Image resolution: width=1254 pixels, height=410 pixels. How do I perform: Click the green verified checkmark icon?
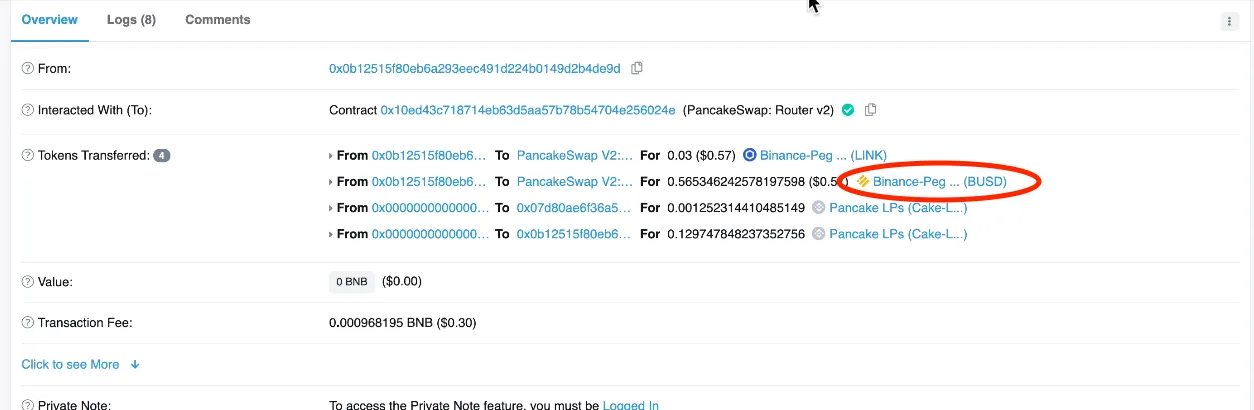click(848, 110)
